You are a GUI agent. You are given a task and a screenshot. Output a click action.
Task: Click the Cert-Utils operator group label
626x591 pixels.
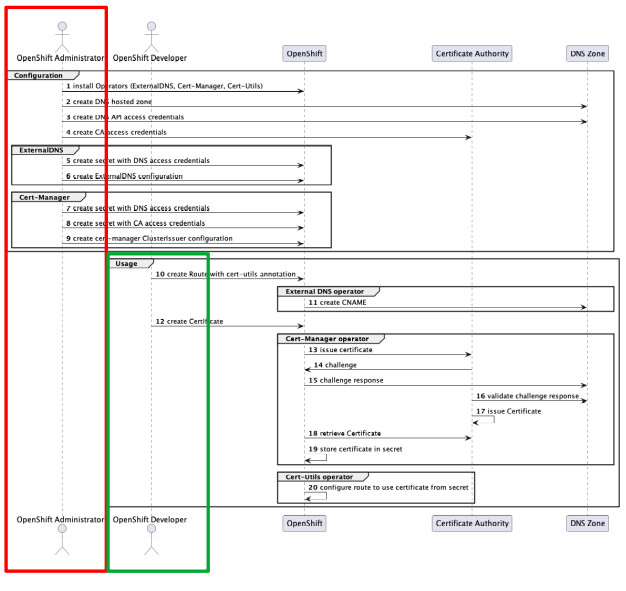point(319,477)
